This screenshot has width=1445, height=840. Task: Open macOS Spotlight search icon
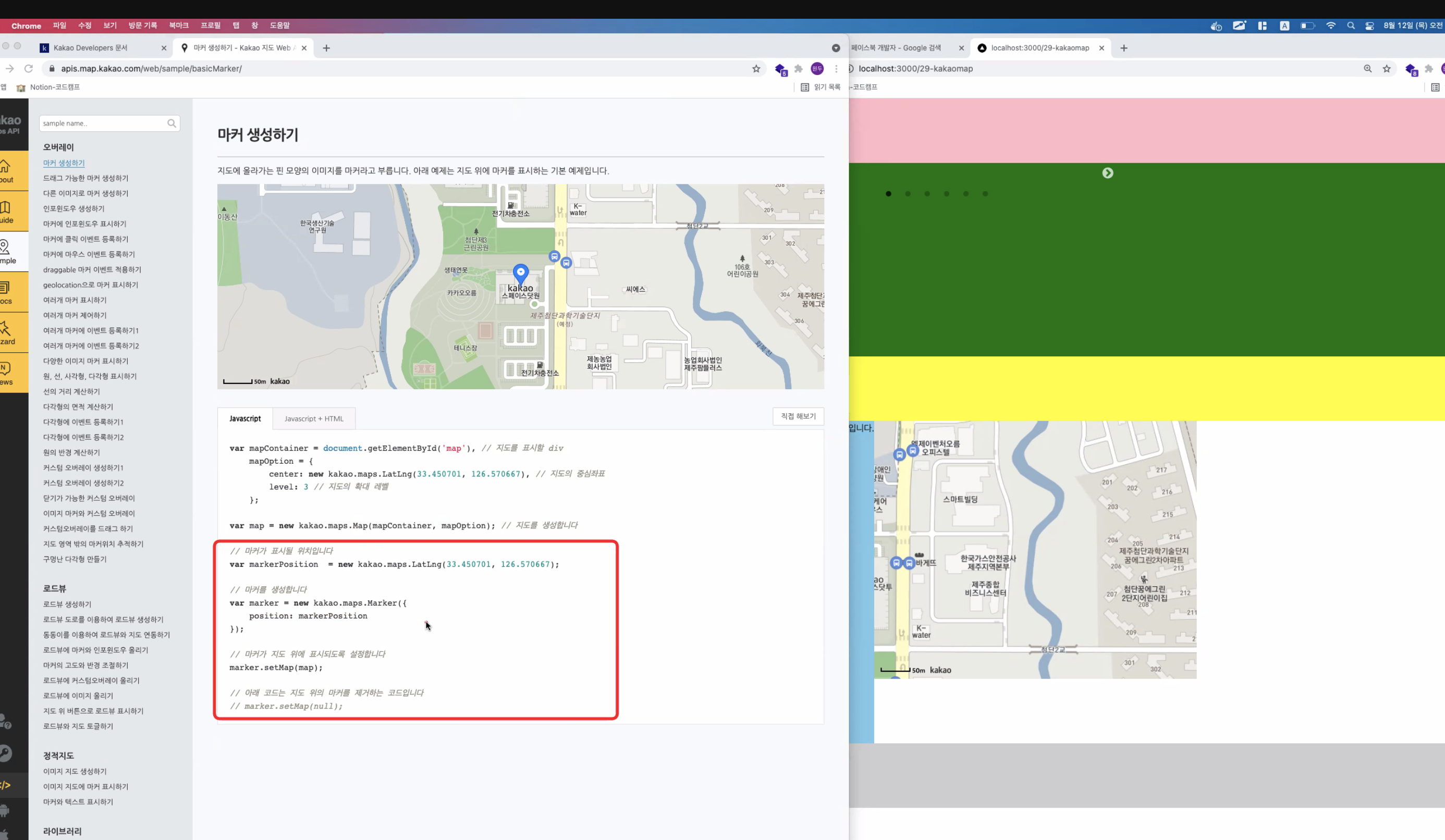(1351, 26)
